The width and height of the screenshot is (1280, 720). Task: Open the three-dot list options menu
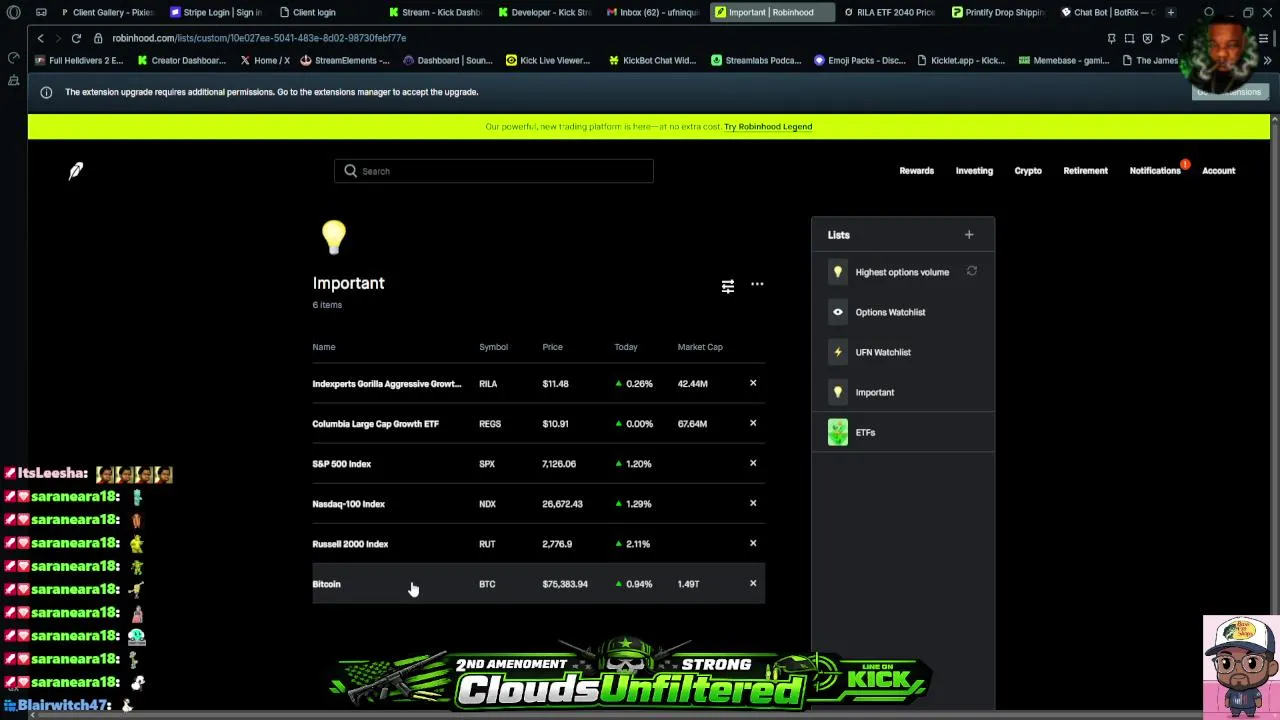[757, 284]
